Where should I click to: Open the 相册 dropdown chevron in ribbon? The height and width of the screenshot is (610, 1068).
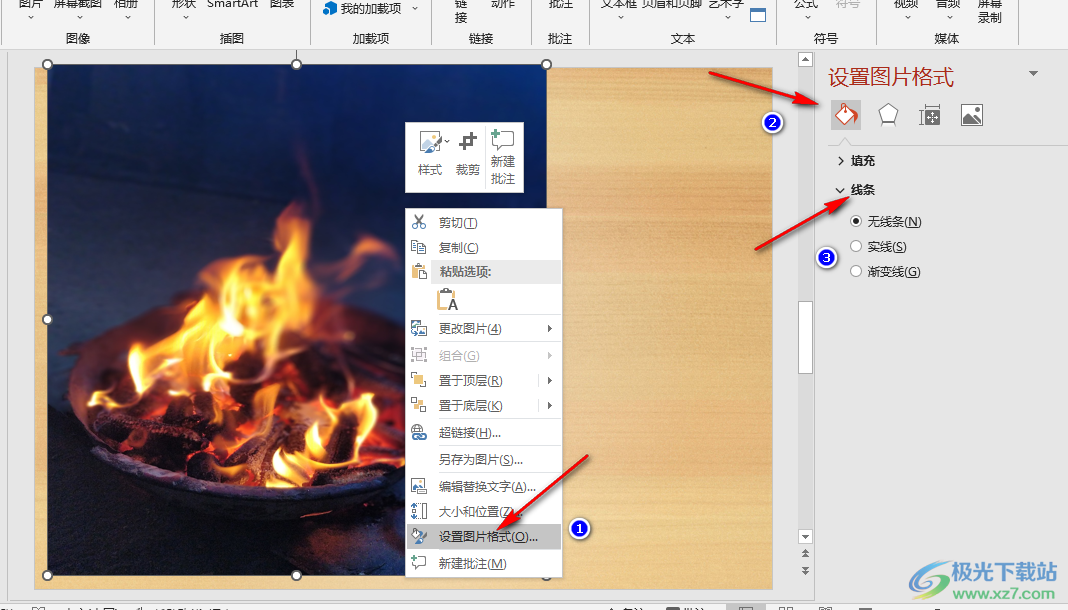pyautogui.click(x=127, y=17)
